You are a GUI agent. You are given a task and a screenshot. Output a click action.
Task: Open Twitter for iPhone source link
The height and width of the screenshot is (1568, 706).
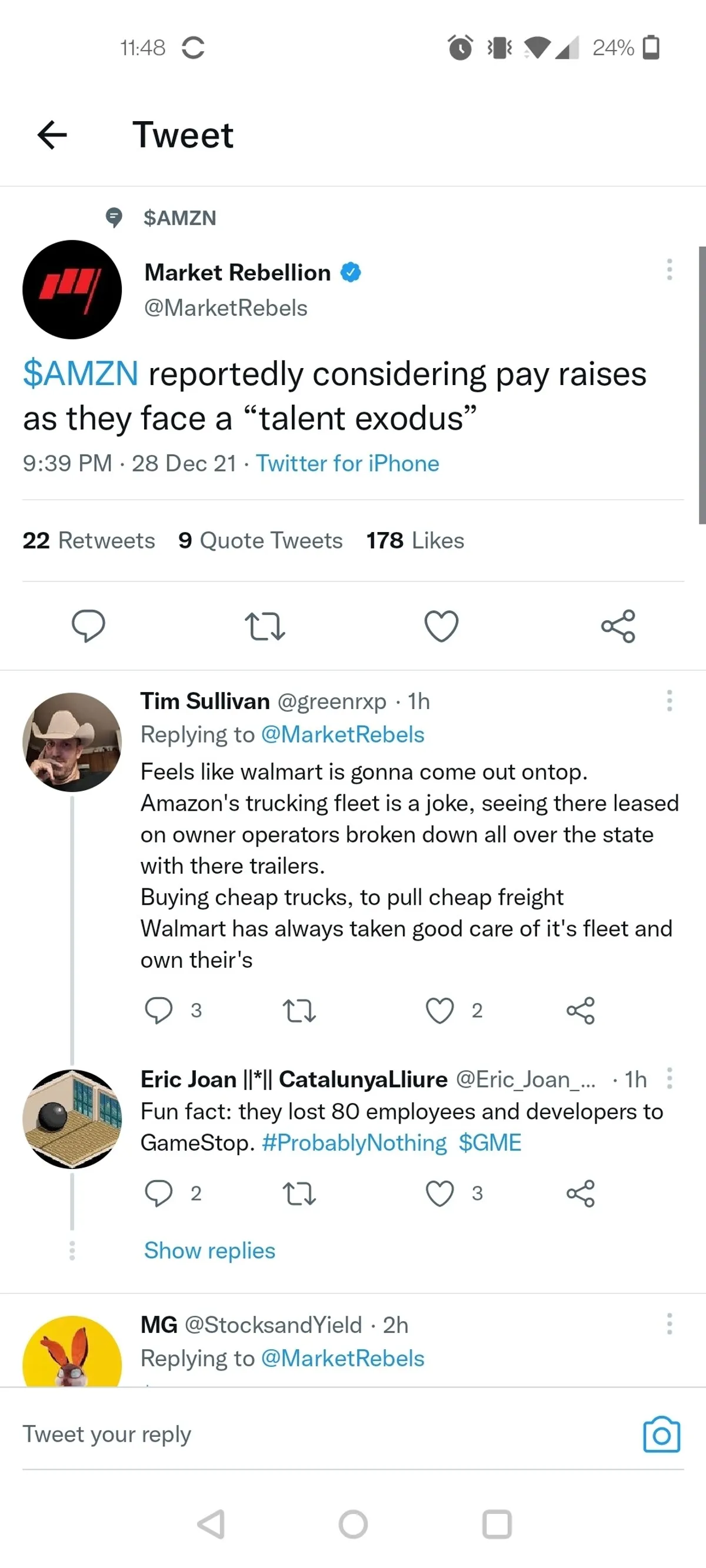(347, 463)
